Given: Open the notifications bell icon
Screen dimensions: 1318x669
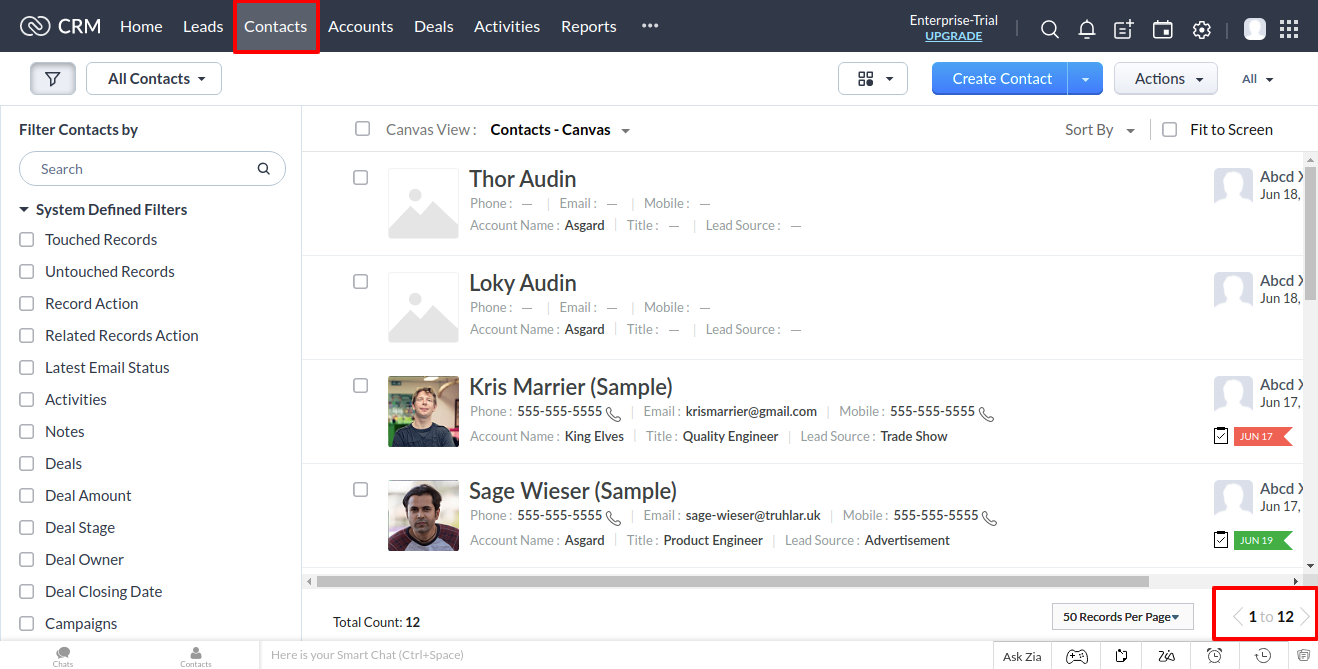Looking at the screenshot, I should (1087, 30).
